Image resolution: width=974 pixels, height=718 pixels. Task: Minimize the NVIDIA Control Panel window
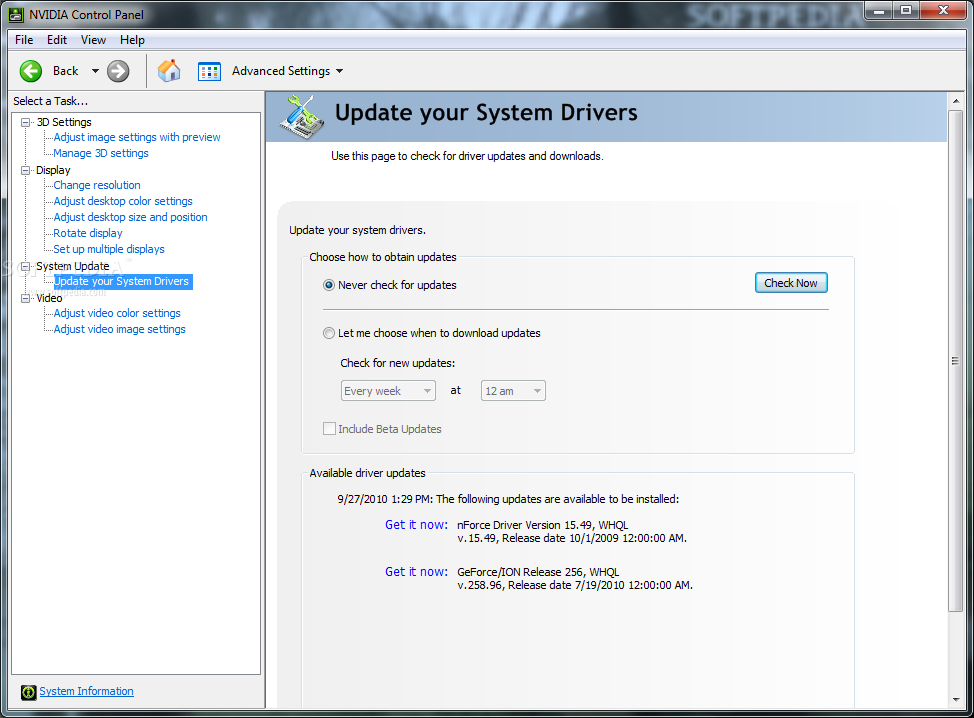click(x=879, y=11)
